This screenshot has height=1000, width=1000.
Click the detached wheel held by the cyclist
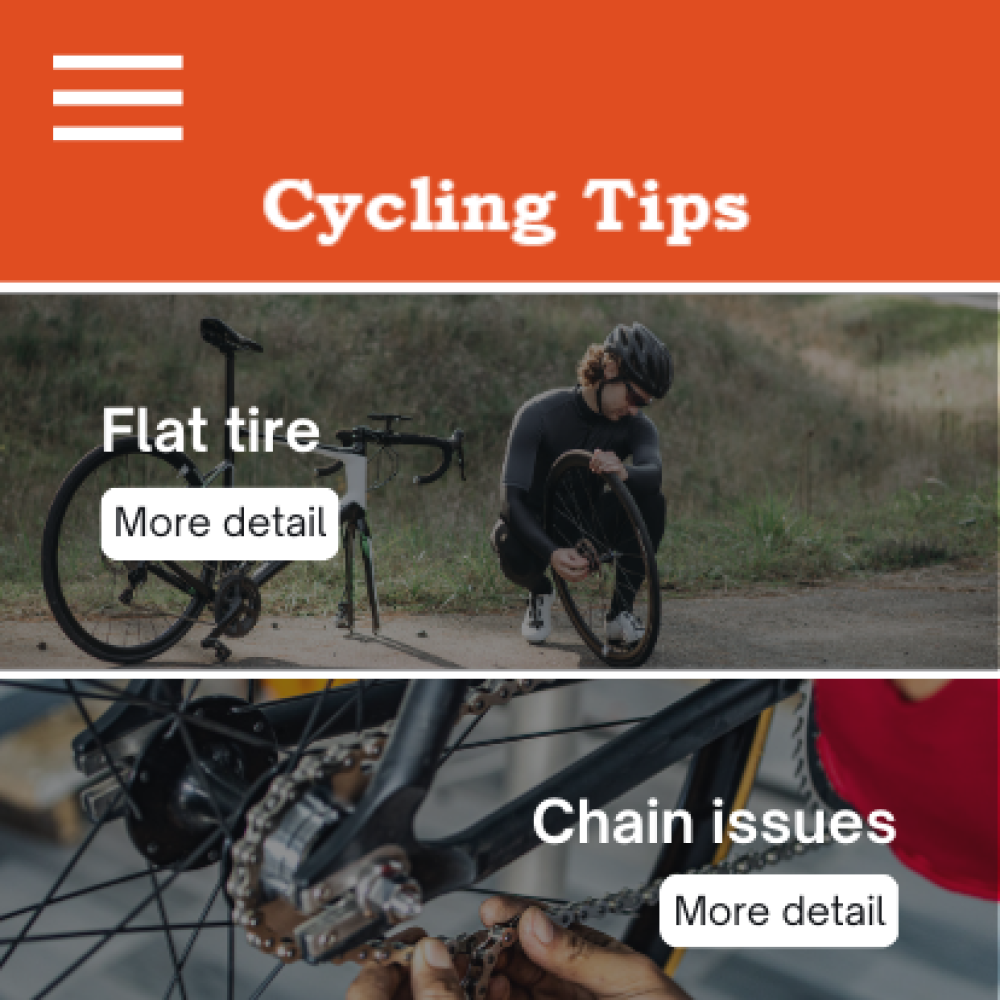point(603,558)
